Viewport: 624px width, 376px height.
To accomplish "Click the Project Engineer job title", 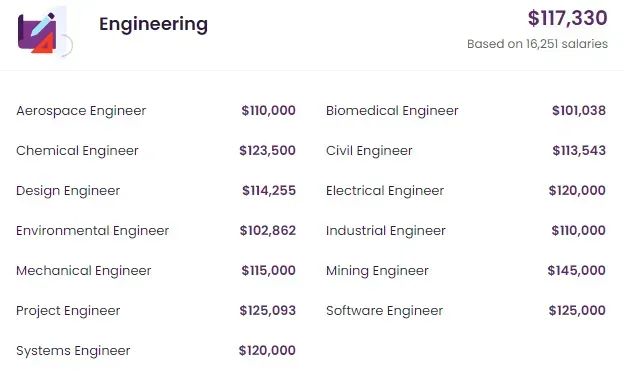I will pyautogui.click(x=68, y=311).
